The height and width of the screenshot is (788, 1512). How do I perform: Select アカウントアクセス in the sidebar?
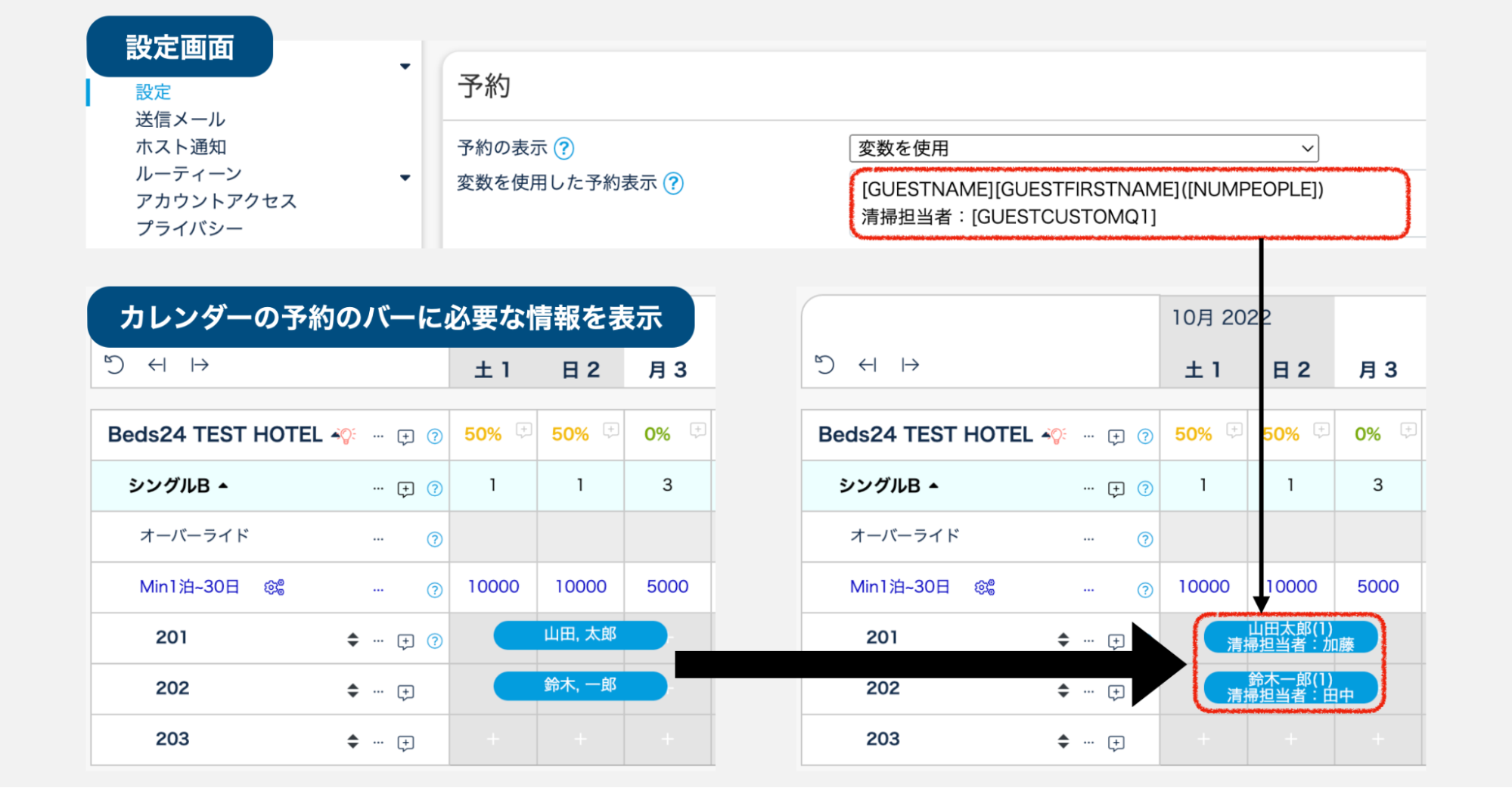click(216, 201)
